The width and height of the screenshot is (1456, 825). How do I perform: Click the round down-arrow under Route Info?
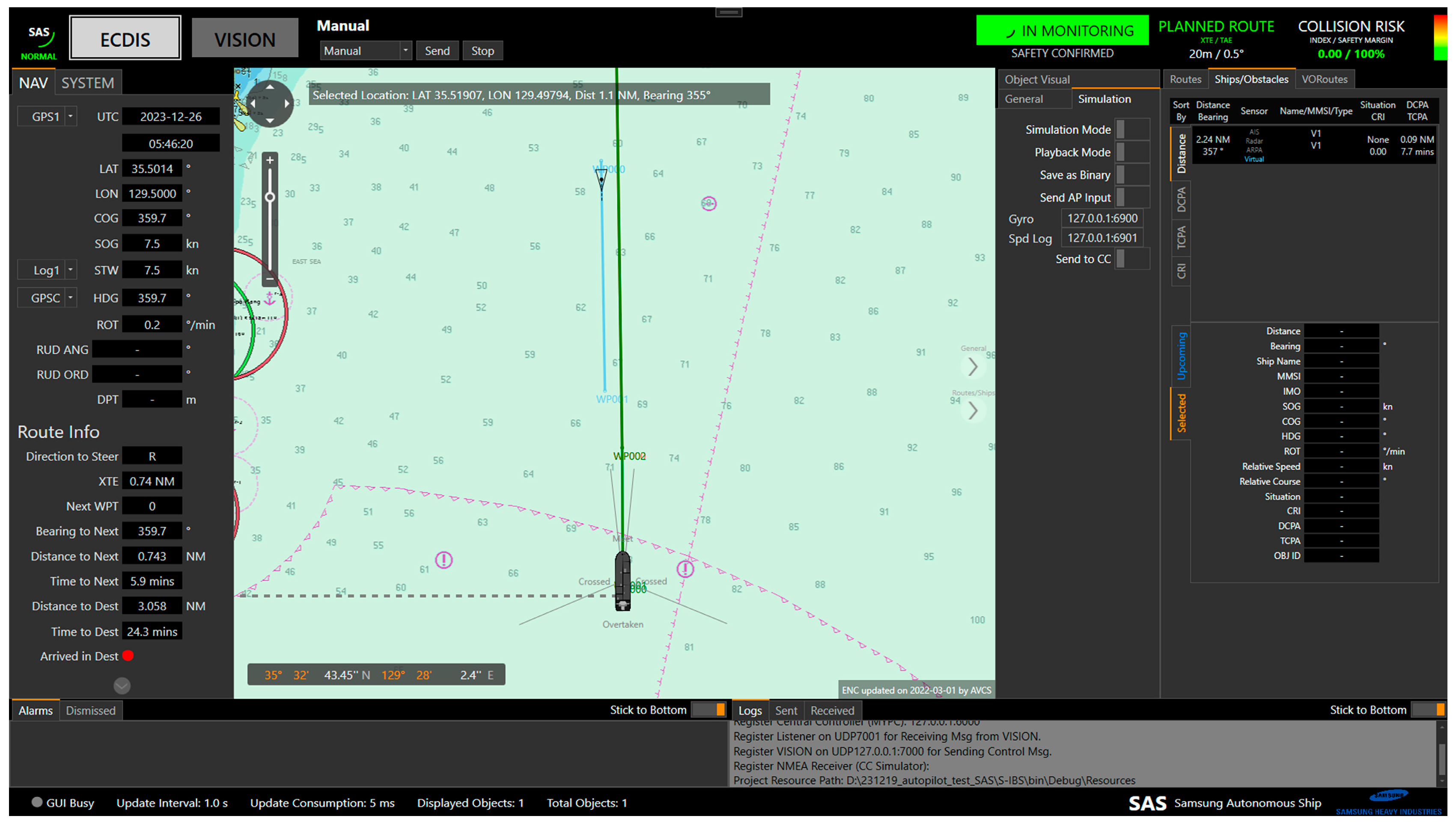point(122,686)
